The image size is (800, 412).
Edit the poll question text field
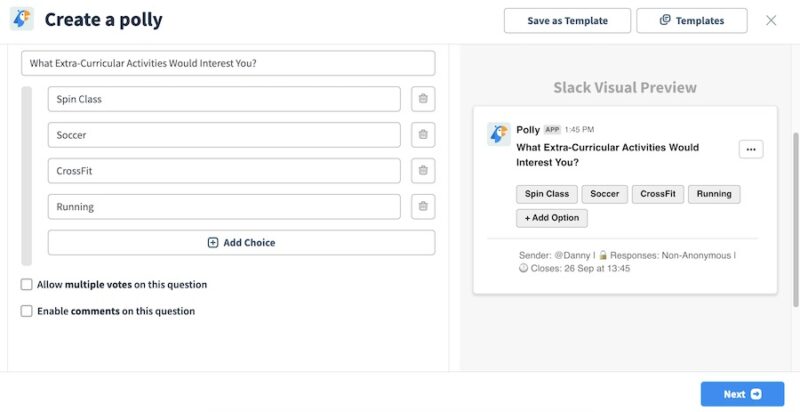pos(228,63)
